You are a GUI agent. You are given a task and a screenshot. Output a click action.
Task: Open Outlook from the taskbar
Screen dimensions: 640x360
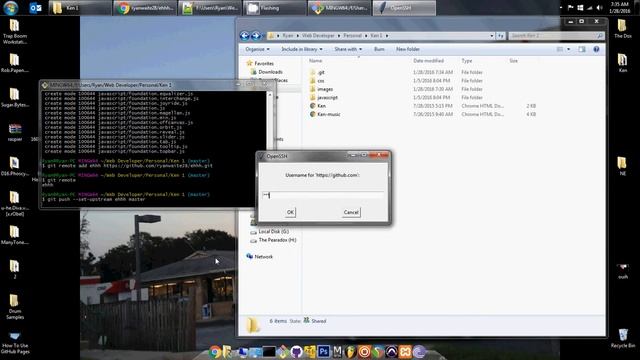(36, 8)
